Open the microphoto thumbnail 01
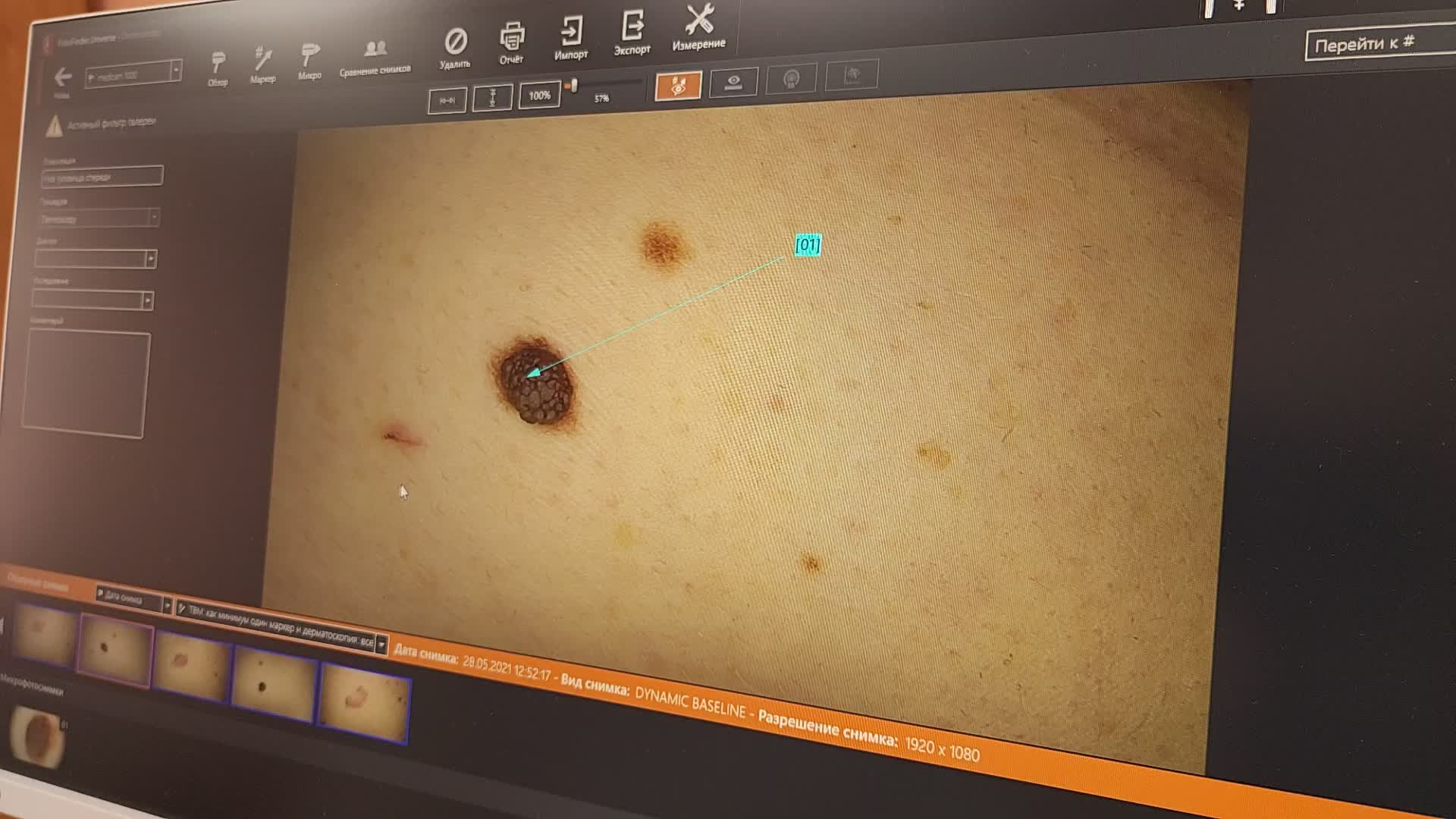 (x=36, y=736)
